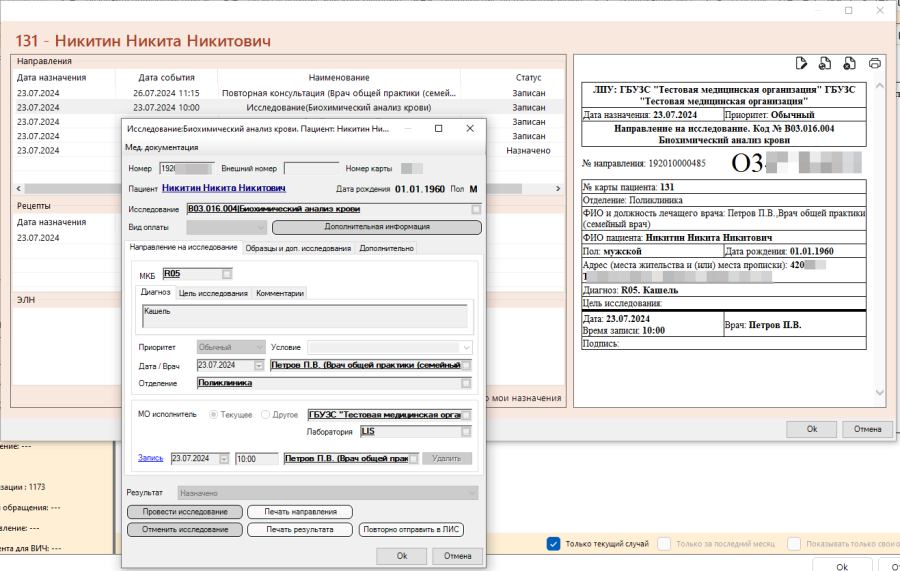The image size is (900, 571).
Task: Select the Повторная консультация row in Направления
Action: pos(288,93)
